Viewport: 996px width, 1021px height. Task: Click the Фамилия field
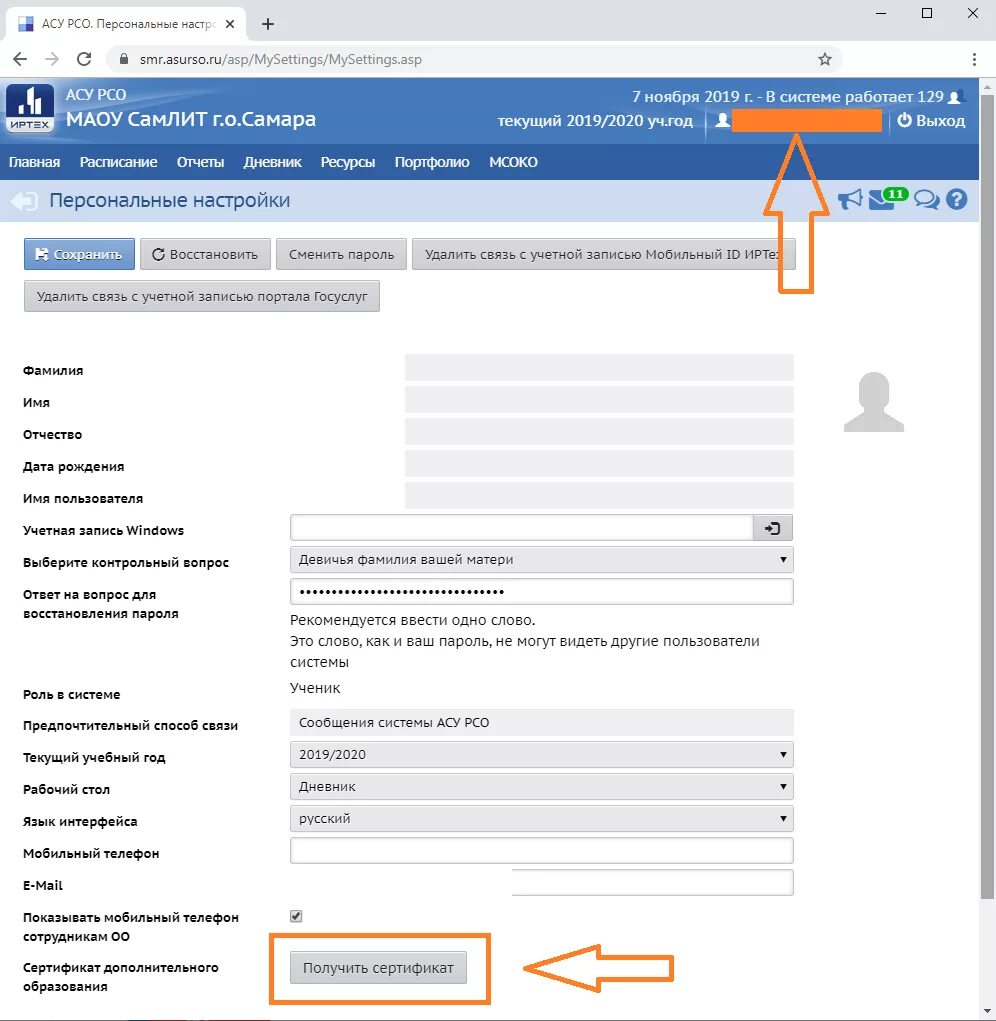click(x=599, y=368)
